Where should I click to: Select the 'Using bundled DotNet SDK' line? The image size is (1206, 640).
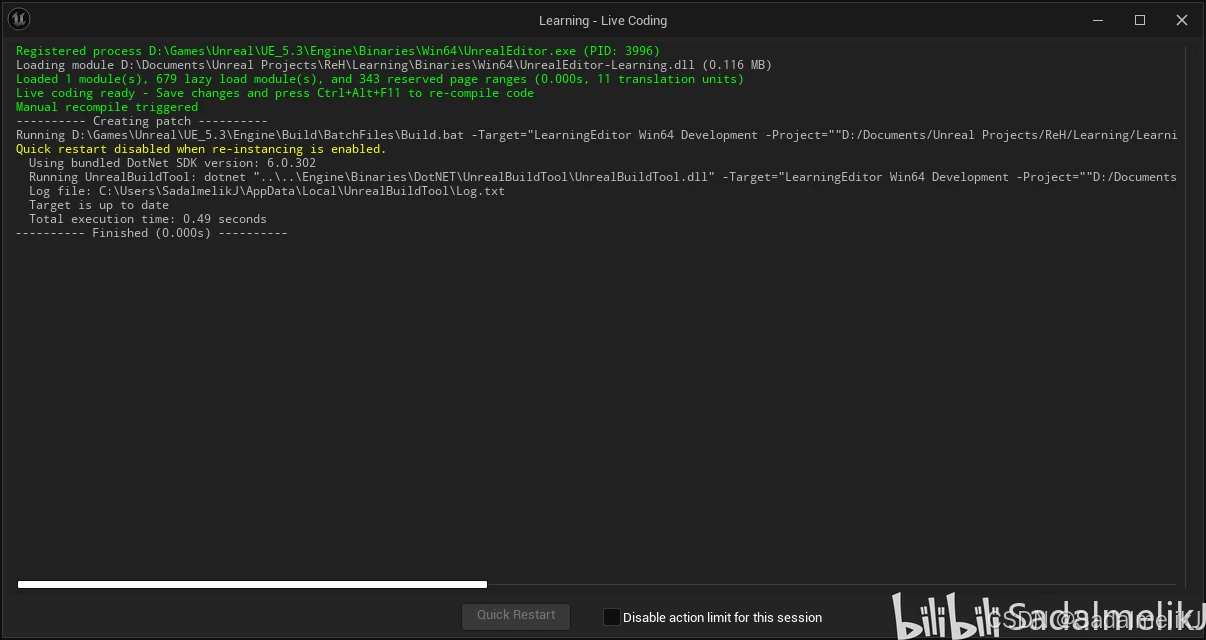point(172,163)
